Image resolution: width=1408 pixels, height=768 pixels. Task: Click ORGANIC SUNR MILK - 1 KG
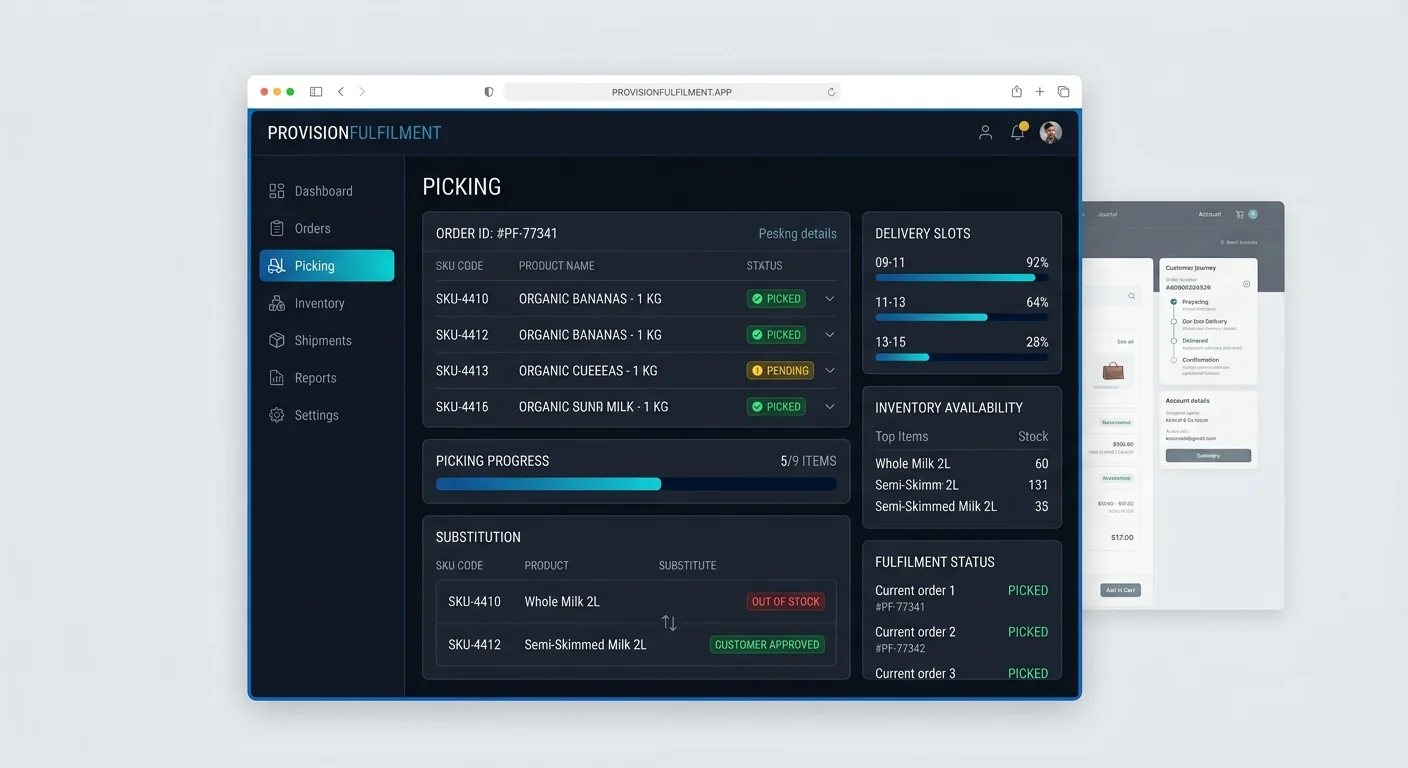(x=593, y=407)
